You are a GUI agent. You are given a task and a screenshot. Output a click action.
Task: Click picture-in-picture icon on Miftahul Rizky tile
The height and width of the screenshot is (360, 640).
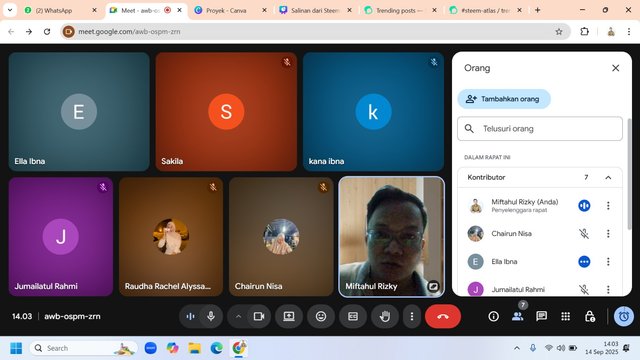click(x=433, y=287)
